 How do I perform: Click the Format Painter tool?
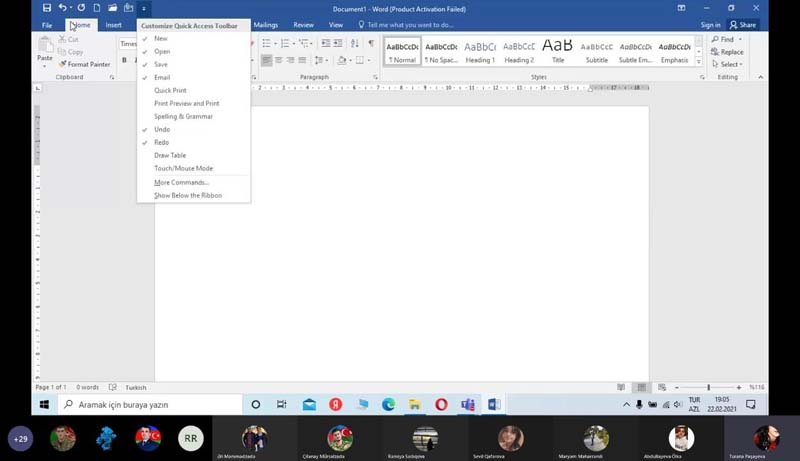84,64
